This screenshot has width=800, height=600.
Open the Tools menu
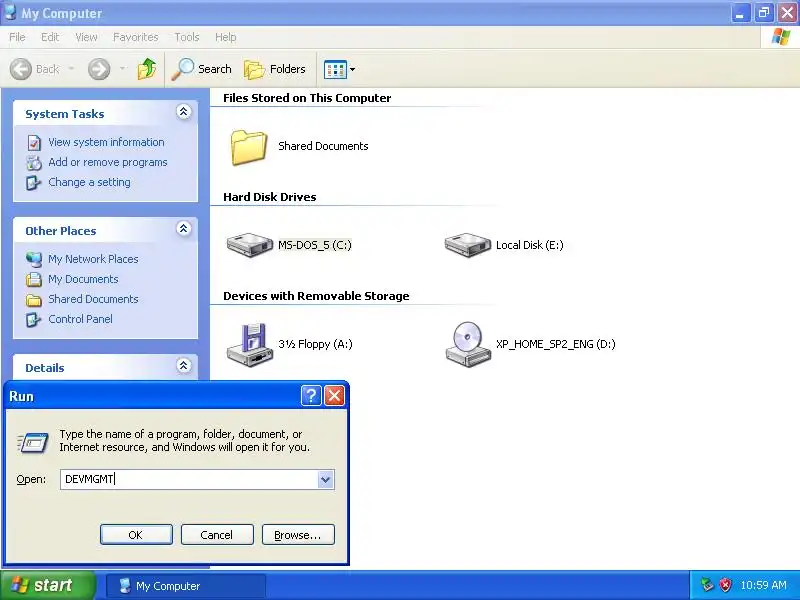pyautogui.click(x=187, y=37)
